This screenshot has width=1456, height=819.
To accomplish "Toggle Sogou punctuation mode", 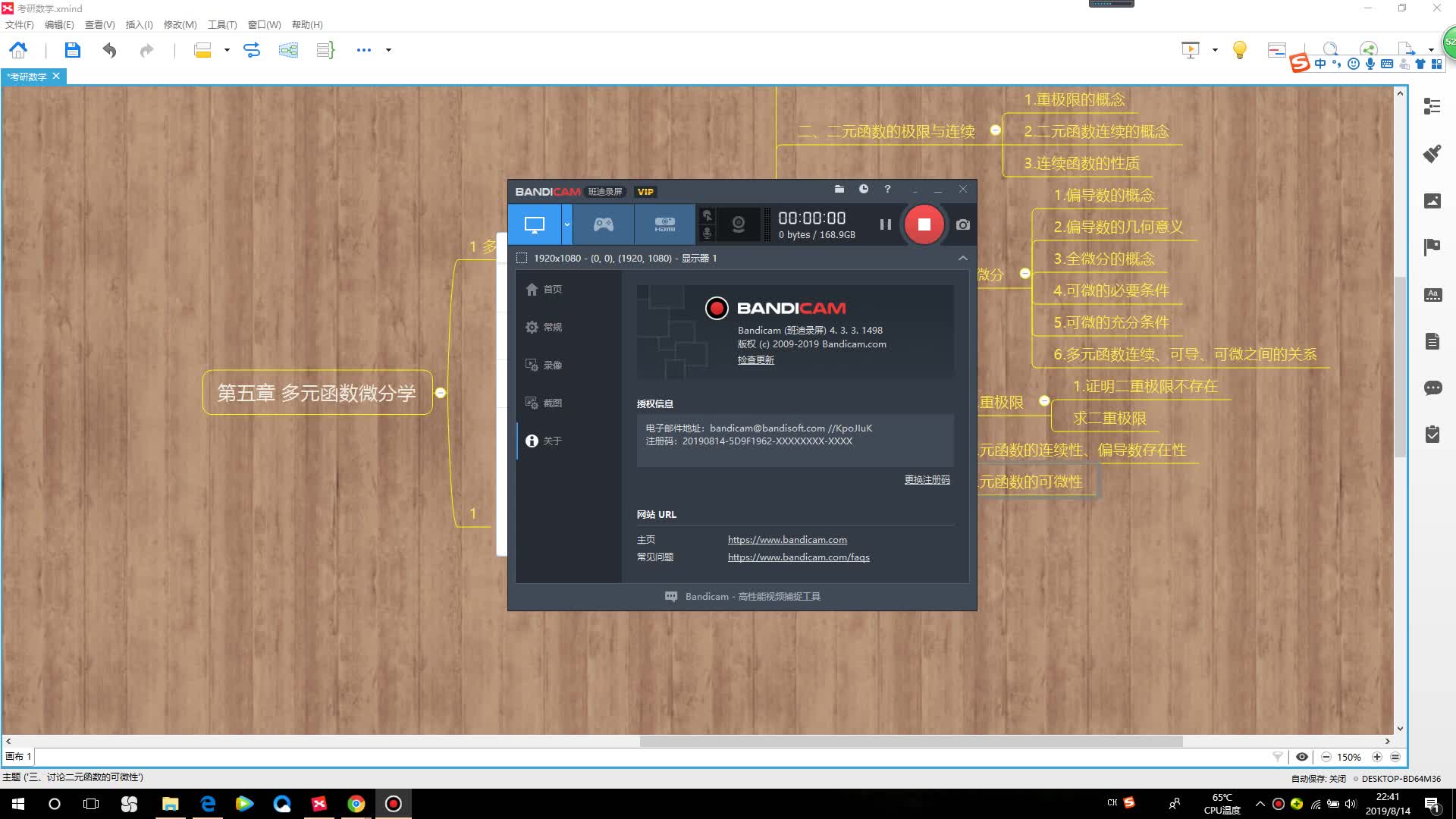I will (1336, 64).
